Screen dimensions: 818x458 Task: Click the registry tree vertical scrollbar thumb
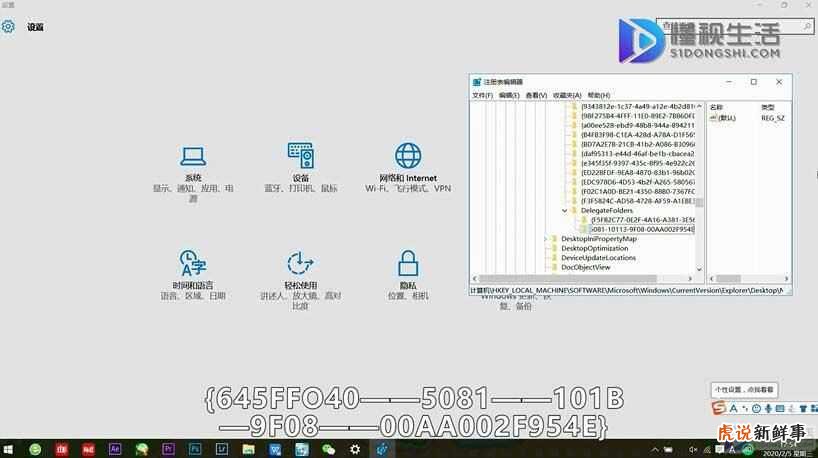(699, 202)
